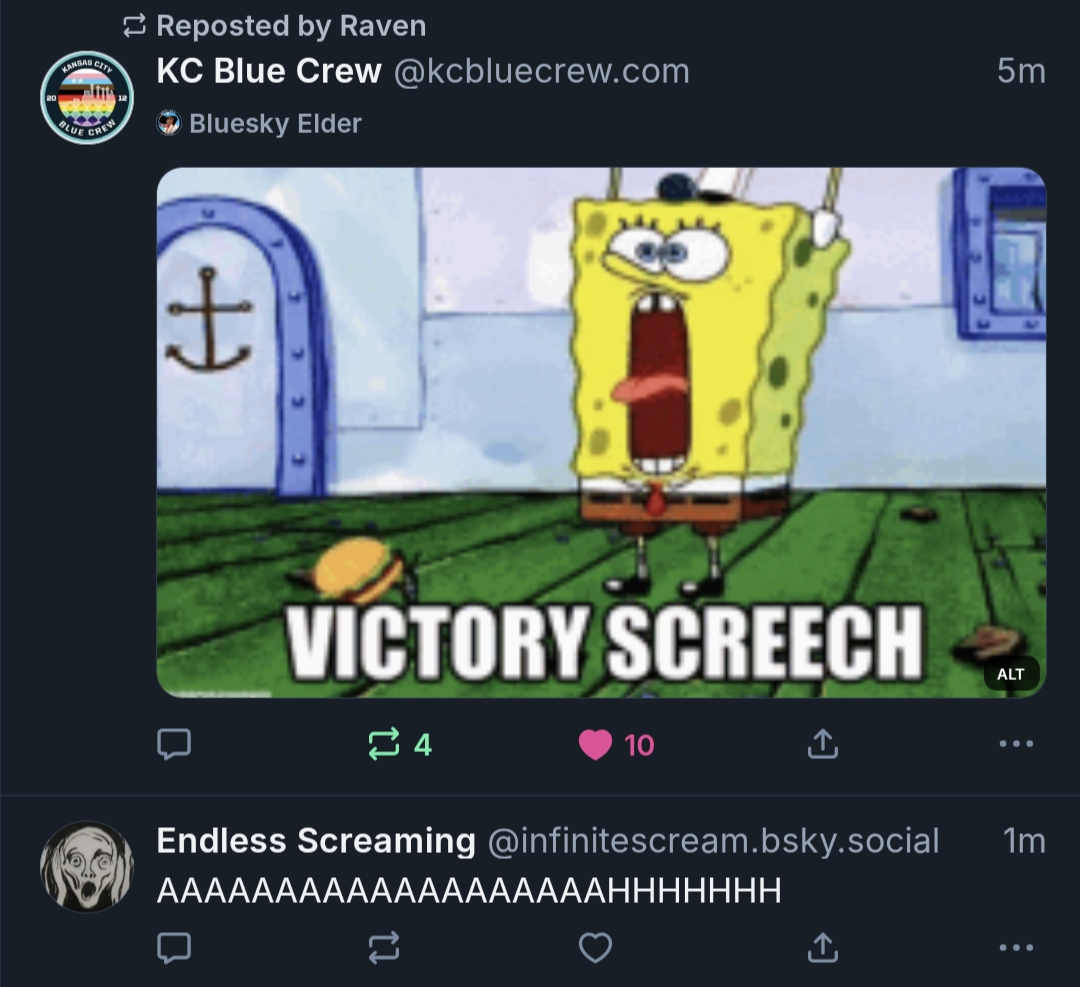Reply to the Endless Screaming post
This screenshot has height=987, width=1080.
tap(174, 947)
